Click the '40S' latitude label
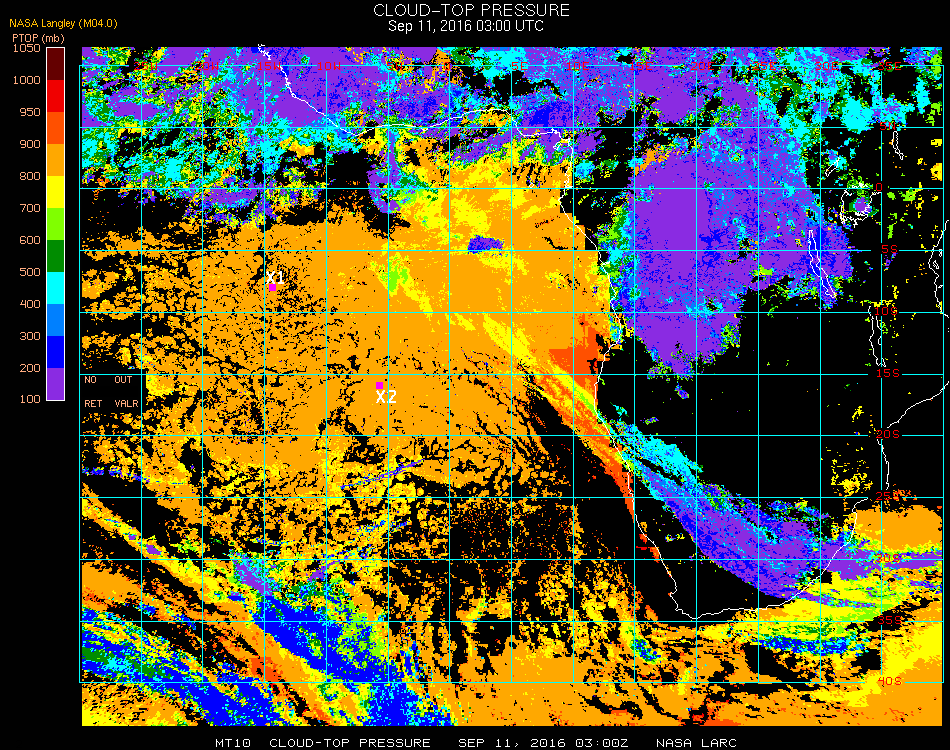This screenshot has height=750, width=950. (x=889, y=681)
